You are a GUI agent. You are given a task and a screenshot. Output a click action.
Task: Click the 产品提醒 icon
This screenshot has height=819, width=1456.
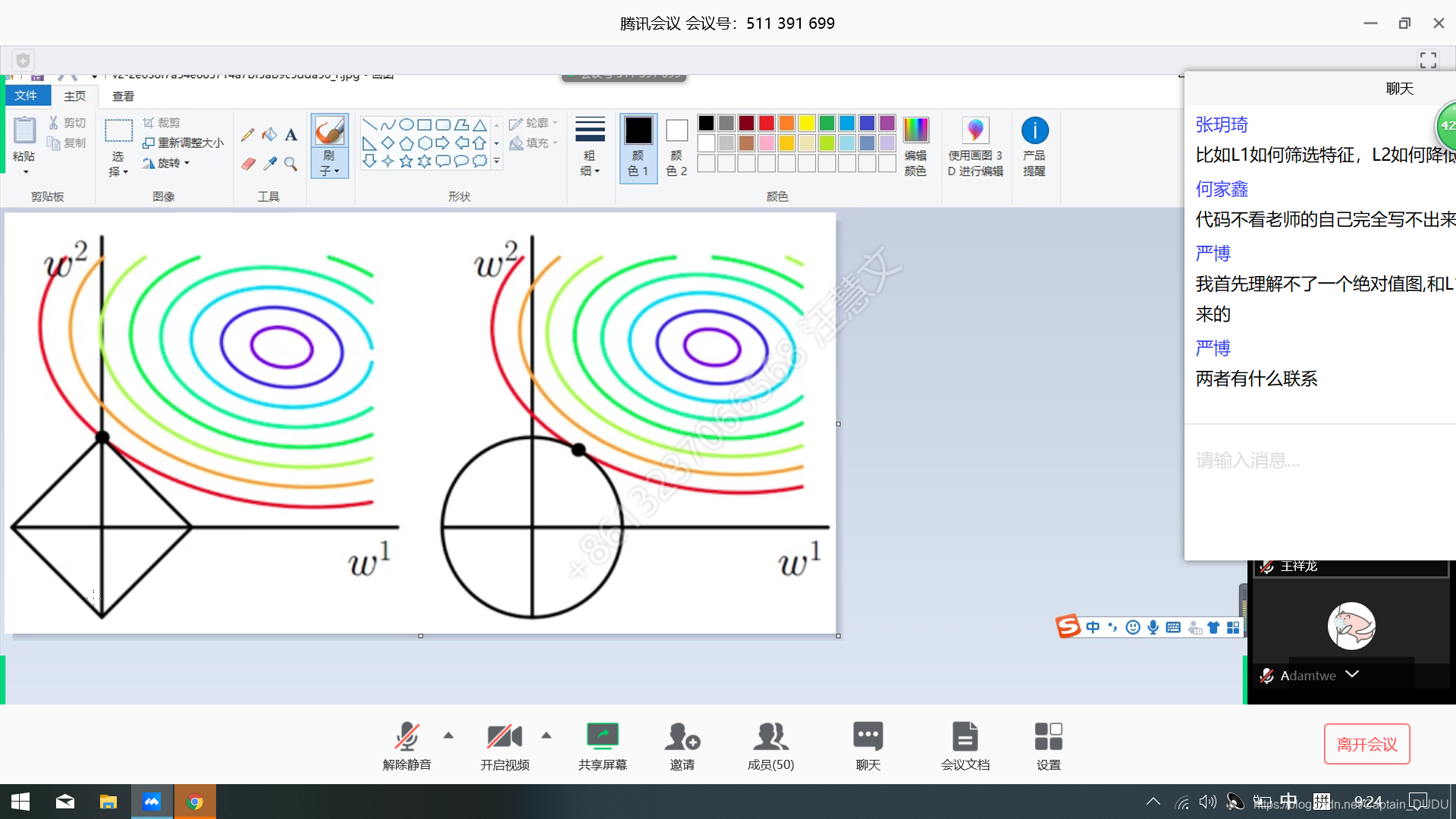[1035, 135]
